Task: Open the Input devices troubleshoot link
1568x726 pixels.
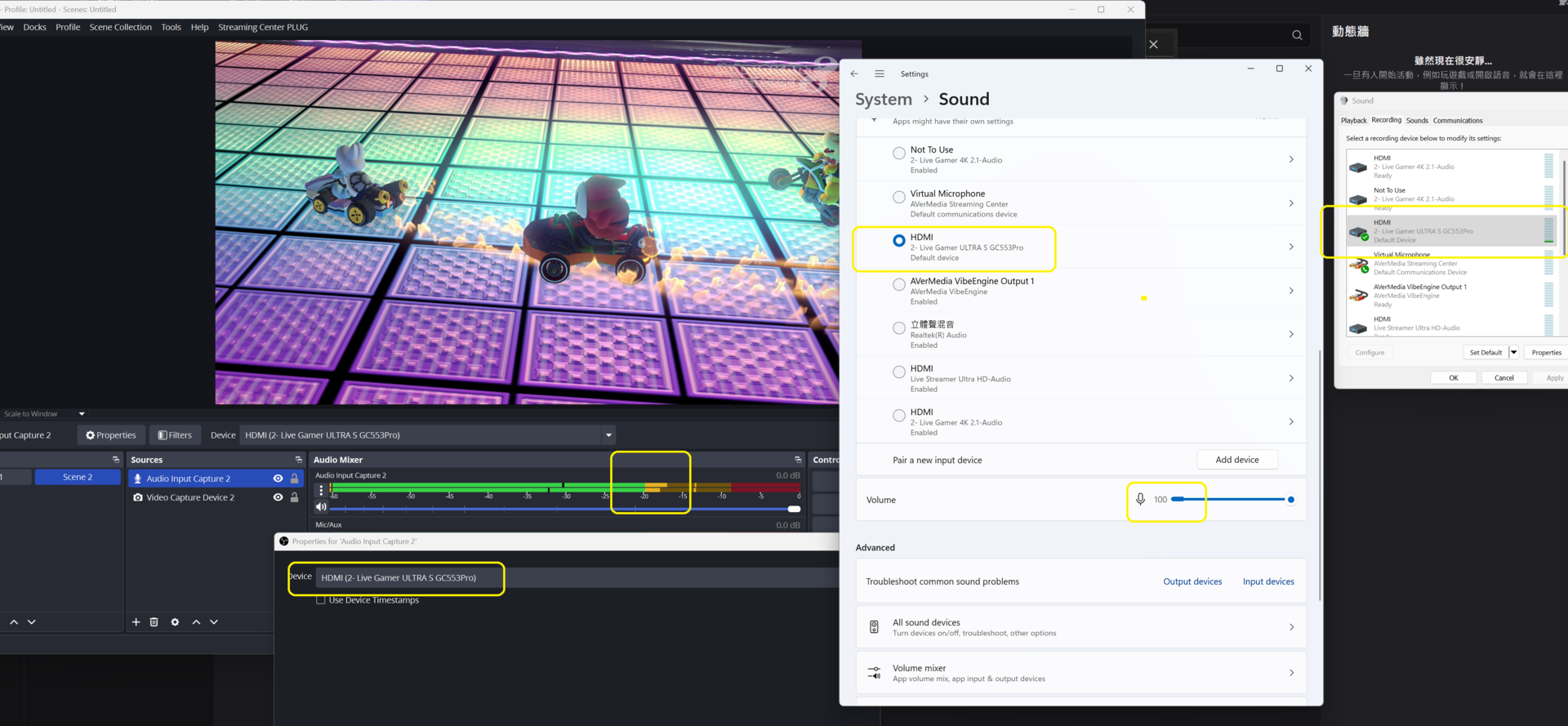Action: pyautogui.click(x=1267, y=581)
